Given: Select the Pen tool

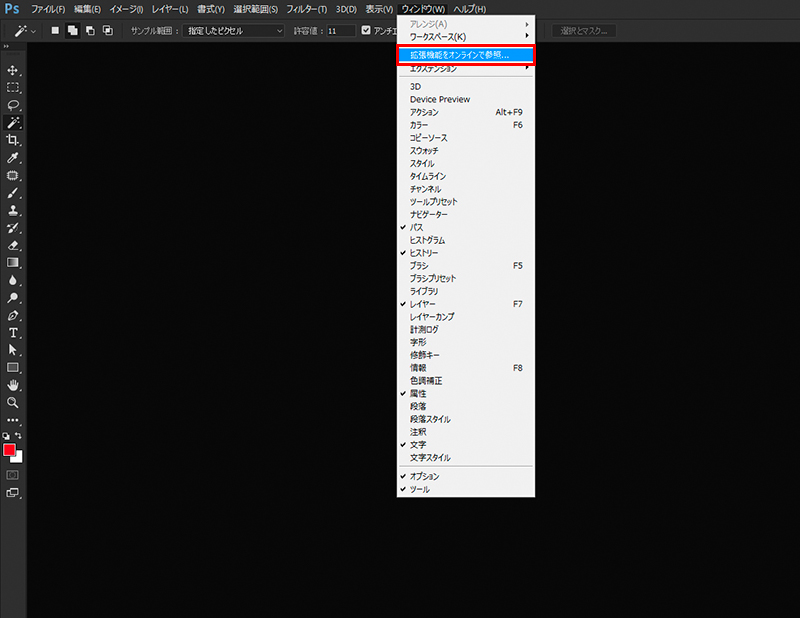Looking at the screenshot, I should pos(13,316).
